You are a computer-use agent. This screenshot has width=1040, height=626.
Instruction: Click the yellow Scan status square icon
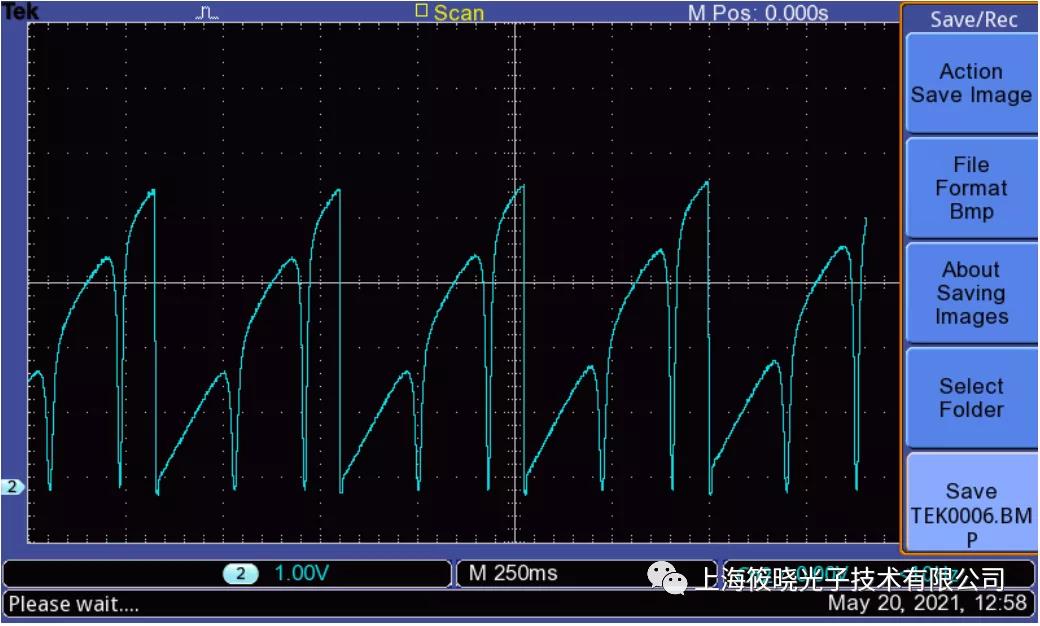coord(421,12)
